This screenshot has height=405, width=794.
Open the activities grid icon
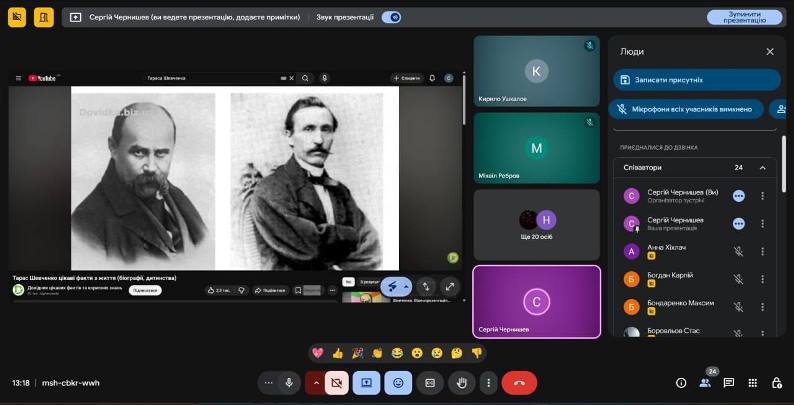753,383
